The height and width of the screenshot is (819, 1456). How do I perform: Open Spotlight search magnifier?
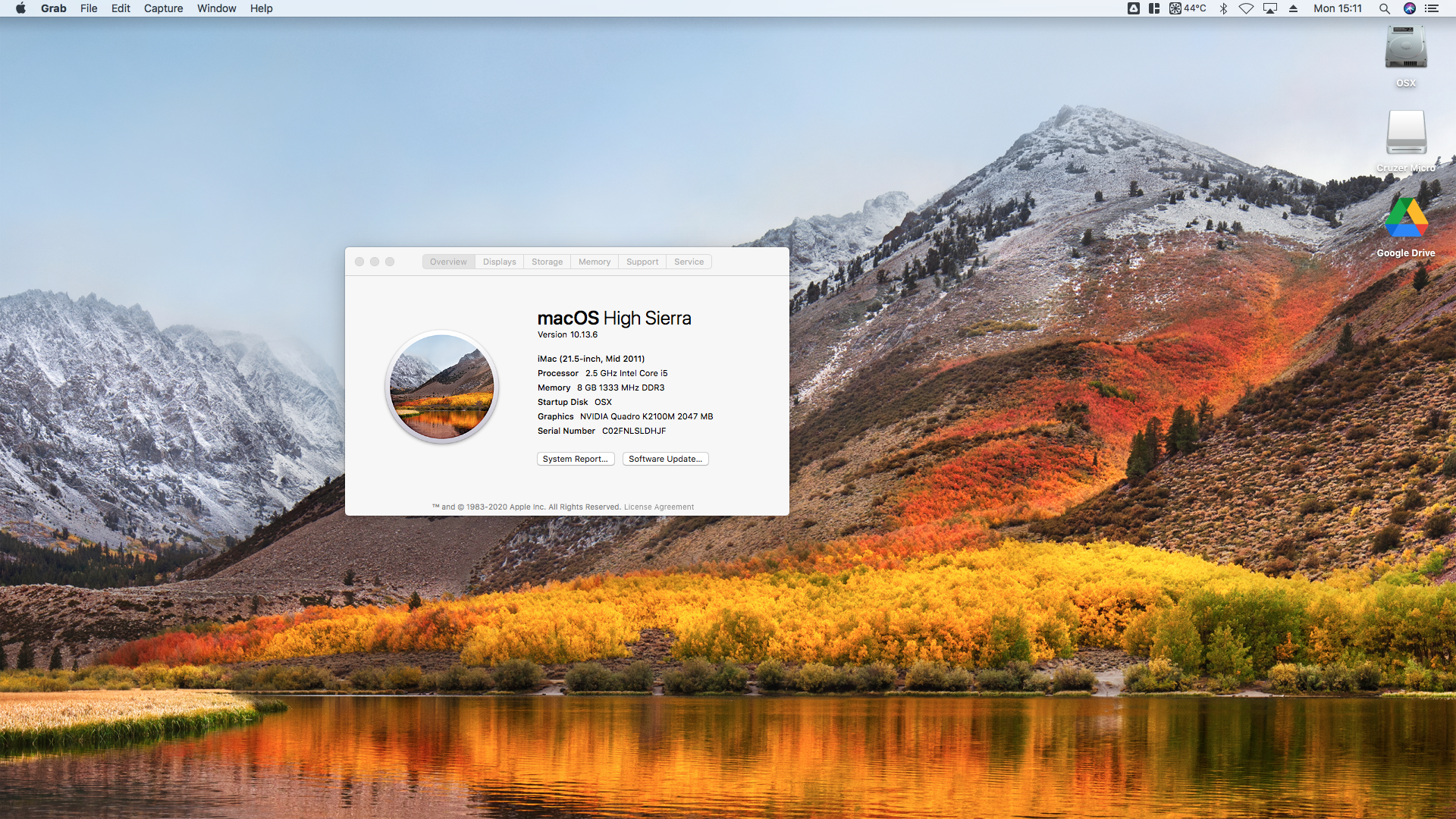click(x=1384, y=8)
